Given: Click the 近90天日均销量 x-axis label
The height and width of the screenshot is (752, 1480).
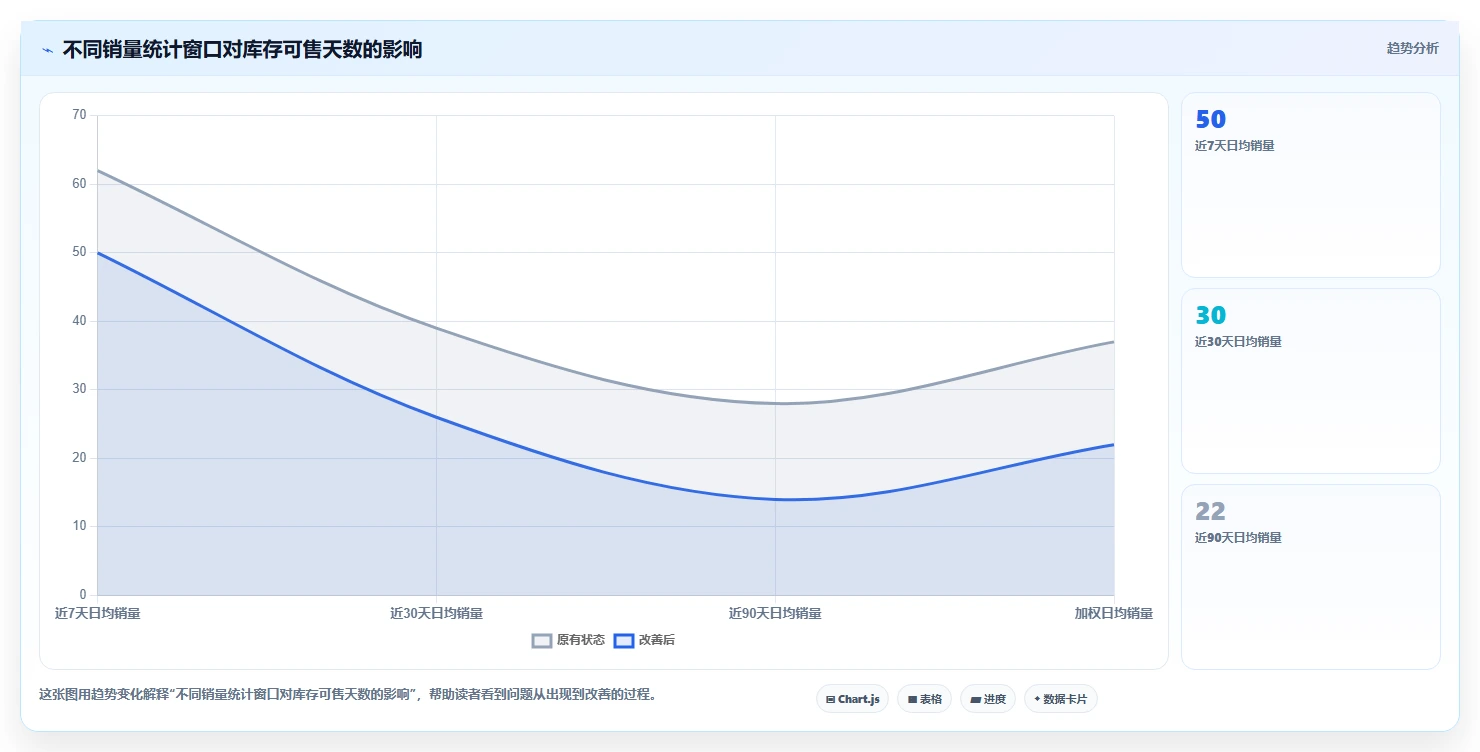Looking at the screenshot, I should point(775,613).
